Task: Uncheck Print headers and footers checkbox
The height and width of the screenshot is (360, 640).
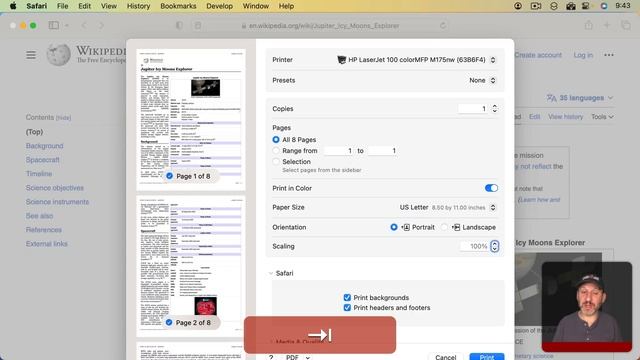Action: (347, 308)
